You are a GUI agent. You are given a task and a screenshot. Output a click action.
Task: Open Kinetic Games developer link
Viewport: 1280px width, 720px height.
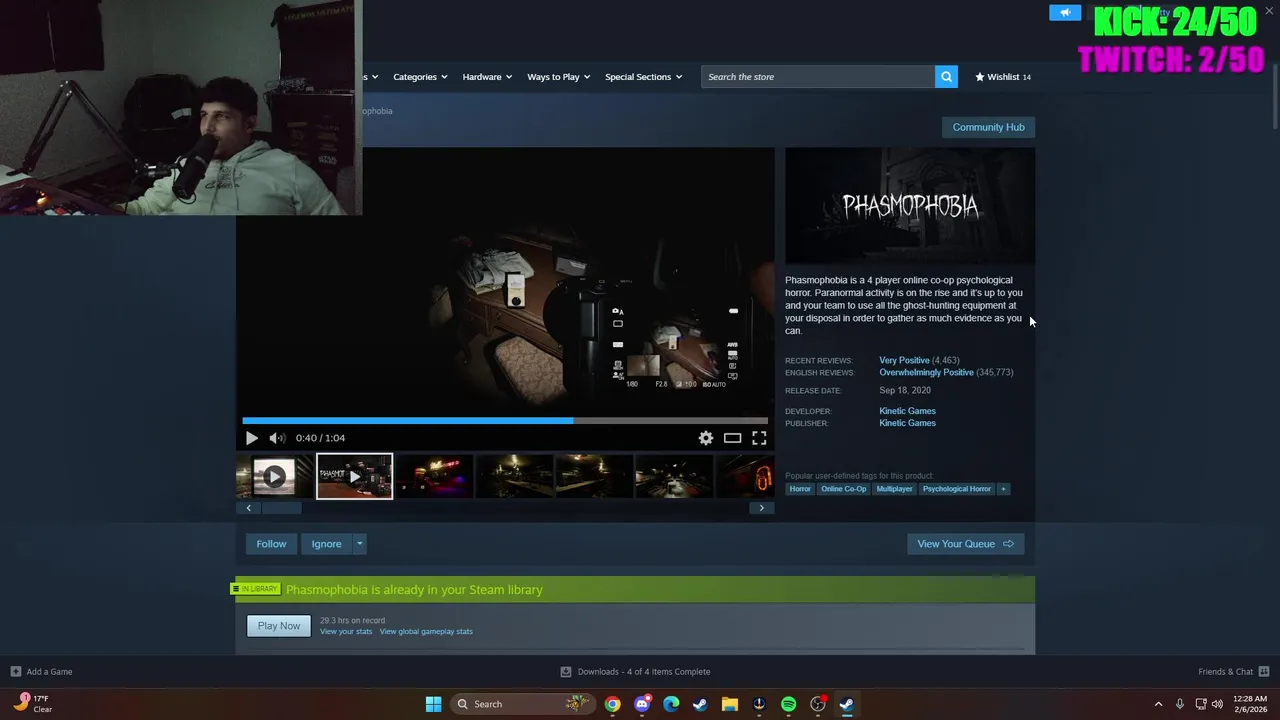[x=907, y=411]
